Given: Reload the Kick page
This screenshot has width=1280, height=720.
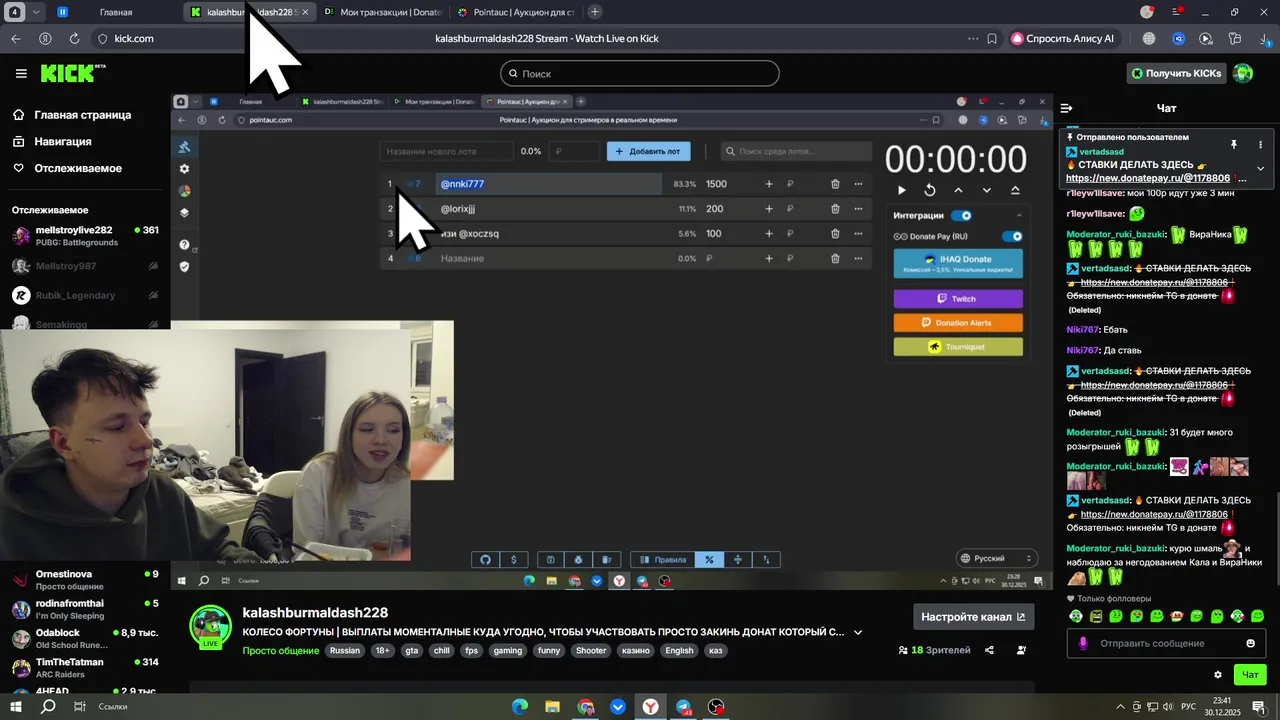Looking at the screenshot, I should point(74,38).
